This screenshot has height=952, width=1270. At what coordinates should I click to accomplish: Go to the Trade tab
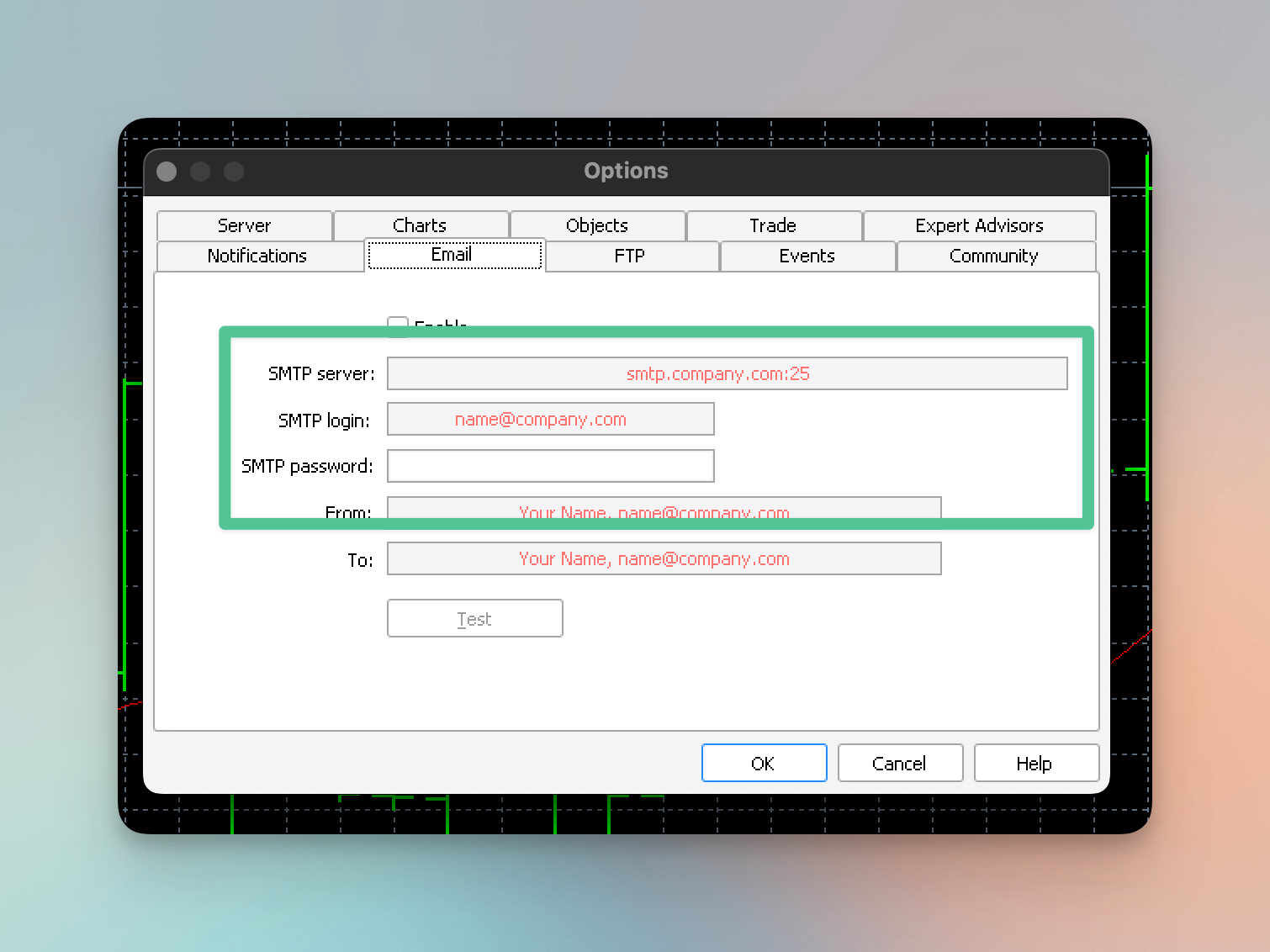pyautogui.click(x=773, y=225)
